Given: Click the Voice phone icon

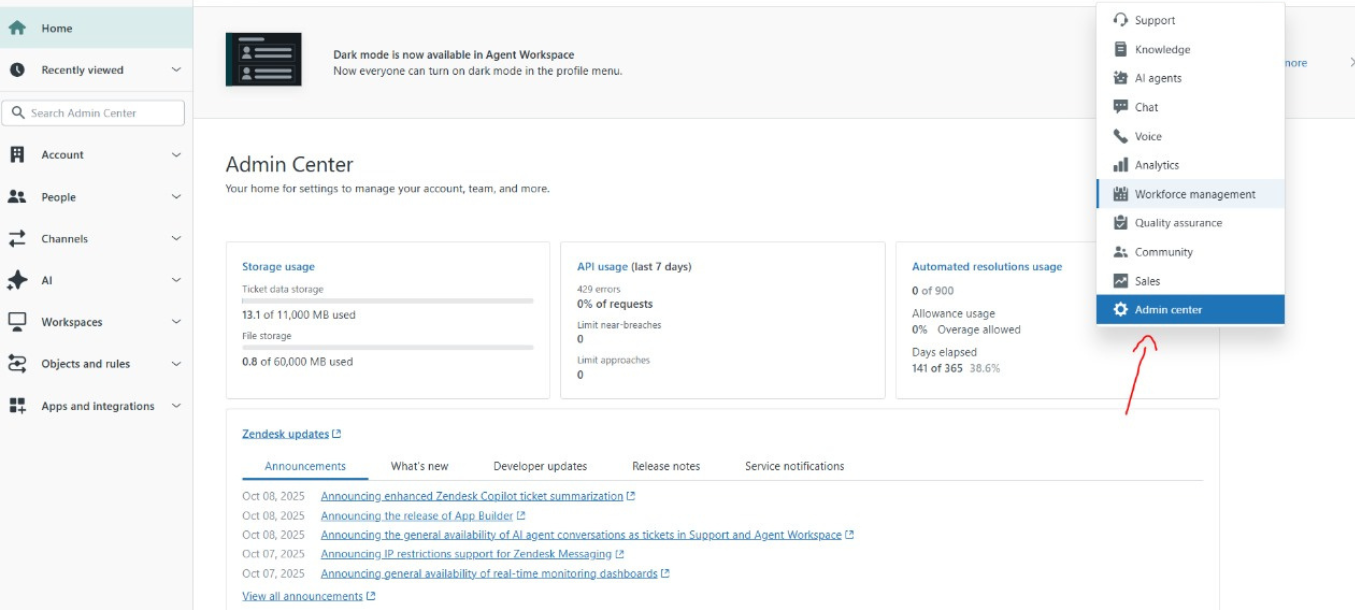Looking at the screenshot, I should coord(1120,136).
